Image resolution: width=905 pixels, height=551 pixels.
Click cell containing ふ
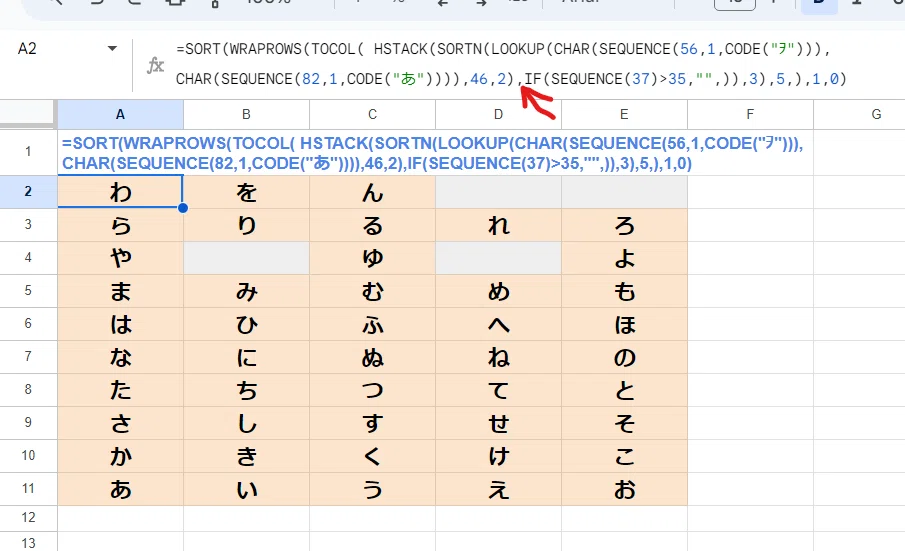point(372,323)
